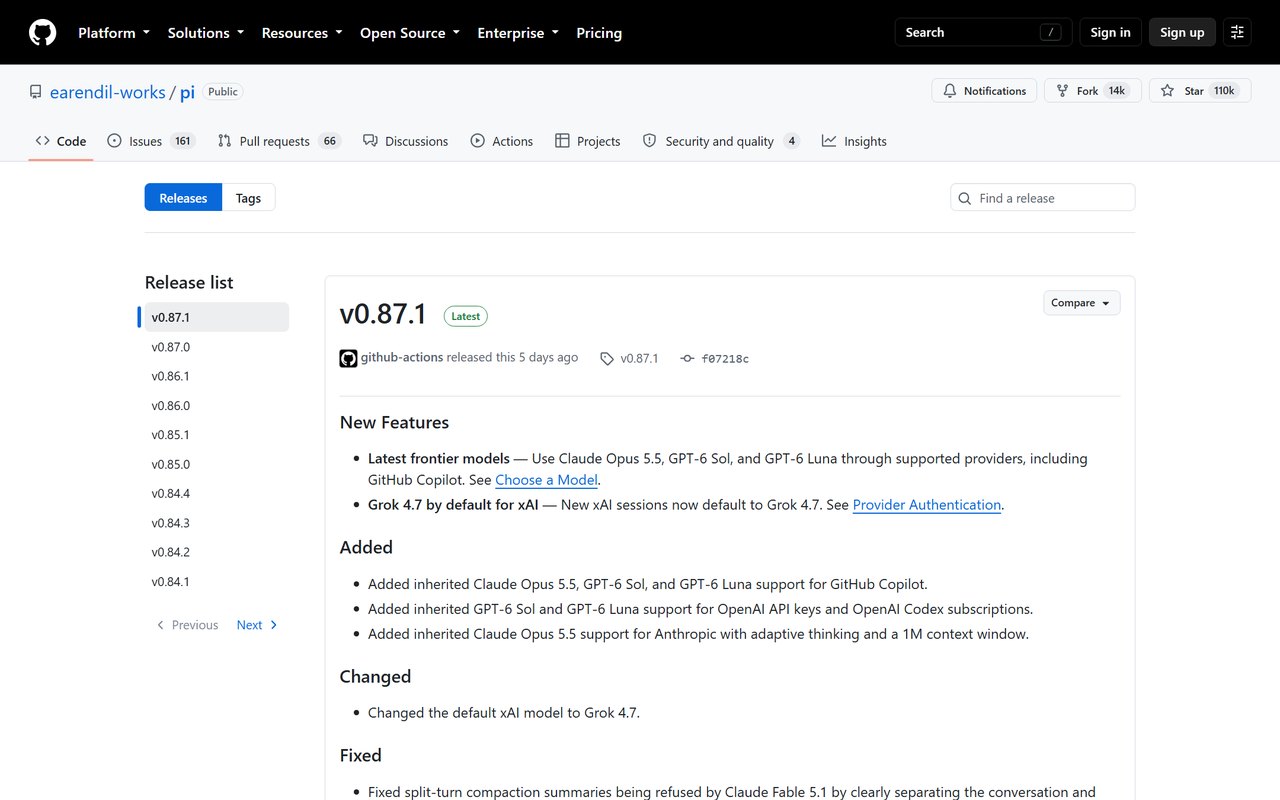Click the New Features heading

point(394,422)
